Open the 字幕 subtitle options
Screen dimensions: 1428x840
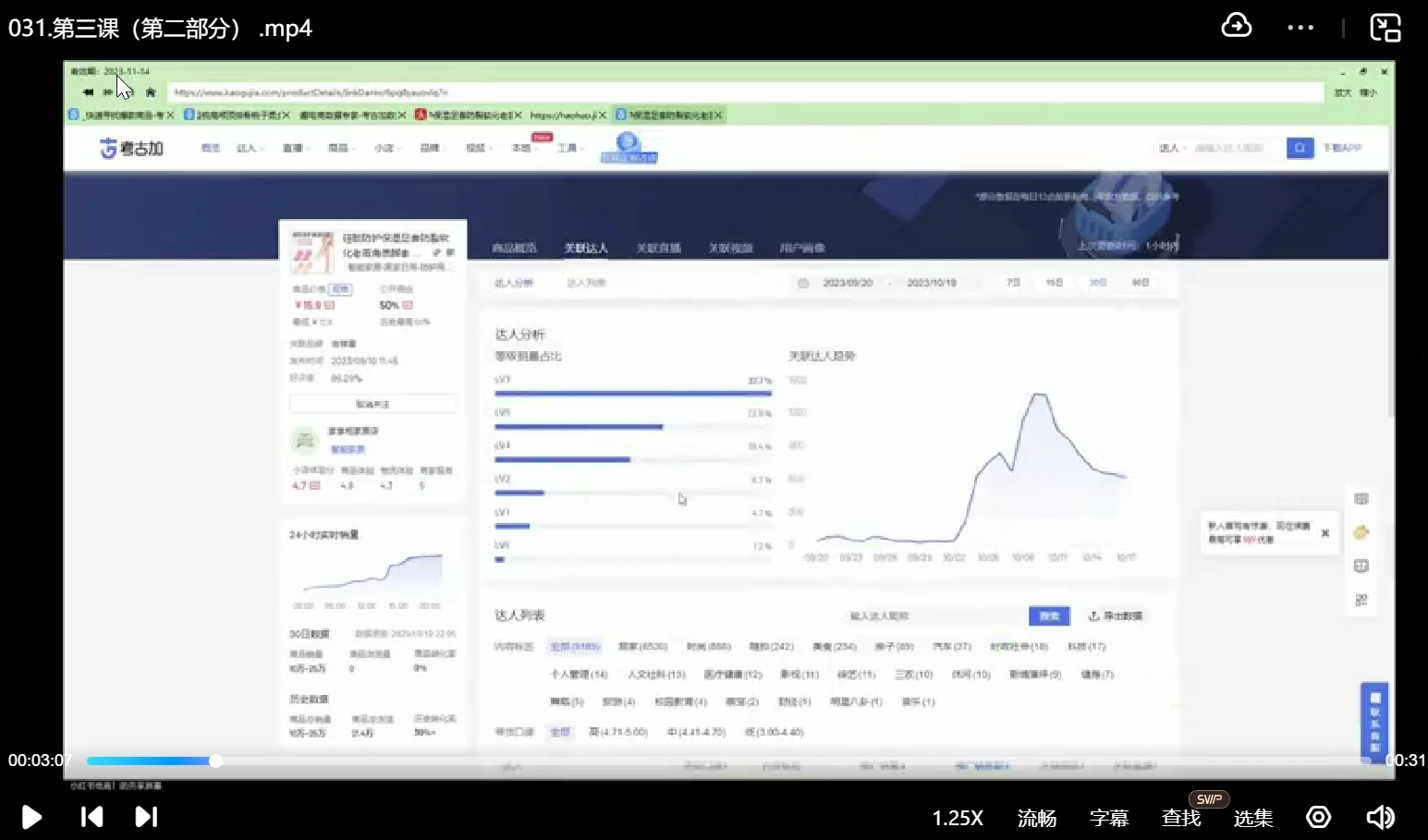[x=1108, y=818]
